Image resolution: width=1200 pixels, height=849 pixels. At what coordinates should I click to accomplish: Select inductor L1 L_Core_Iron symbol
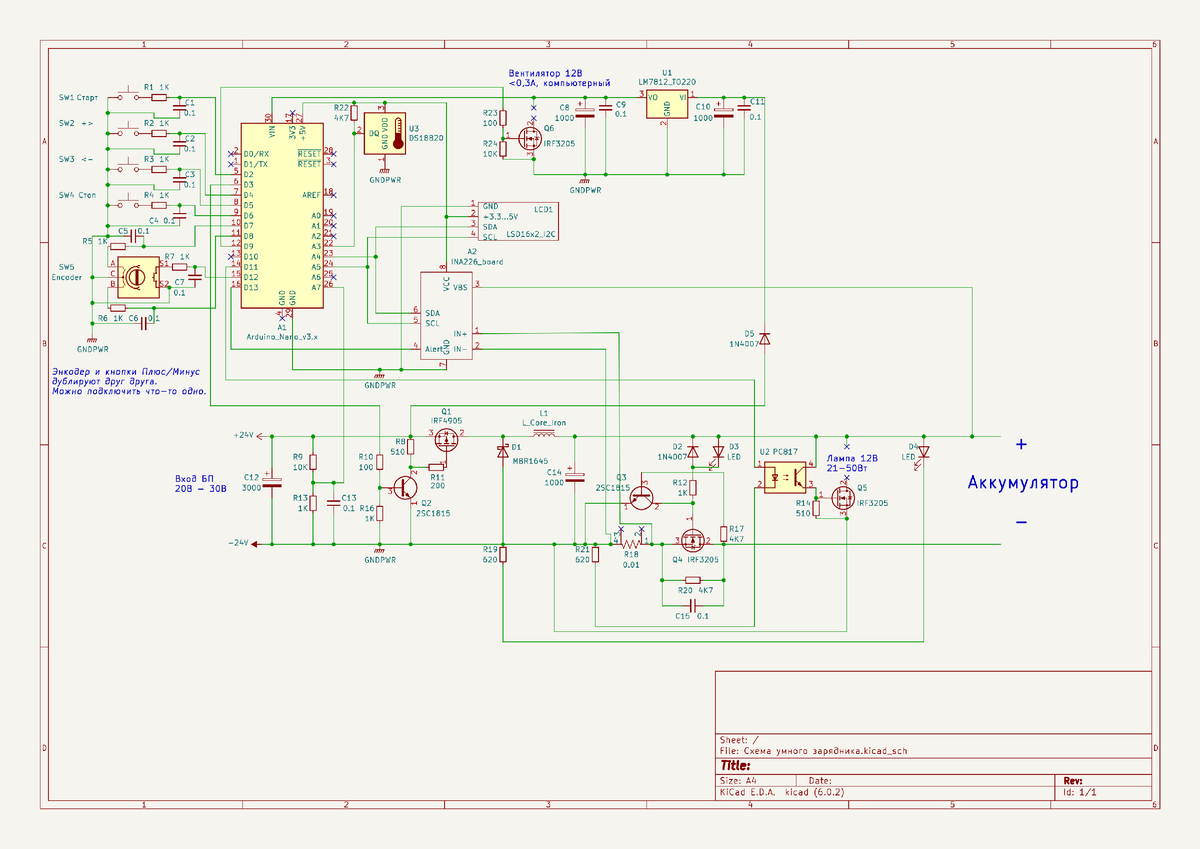[x=544, y=435]
